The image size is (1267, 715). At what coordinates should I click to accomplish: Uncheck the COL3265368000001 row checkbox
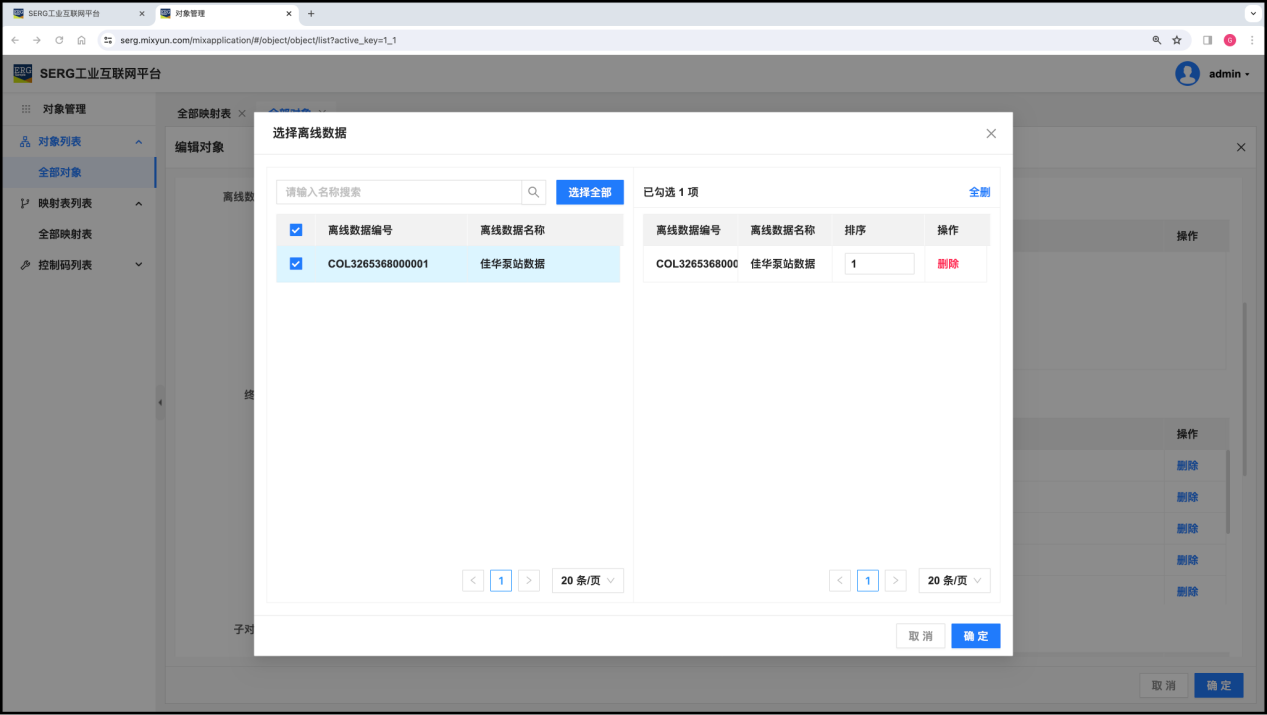point(296,264)
